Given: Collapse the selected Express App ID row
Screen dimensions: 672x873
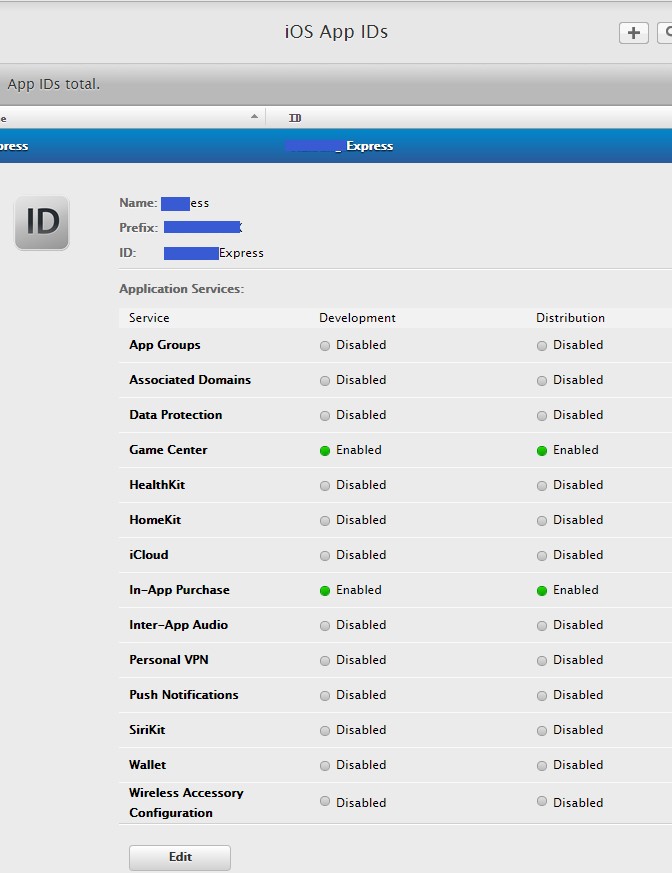Looking at the screenshot, I should (200, 146).
